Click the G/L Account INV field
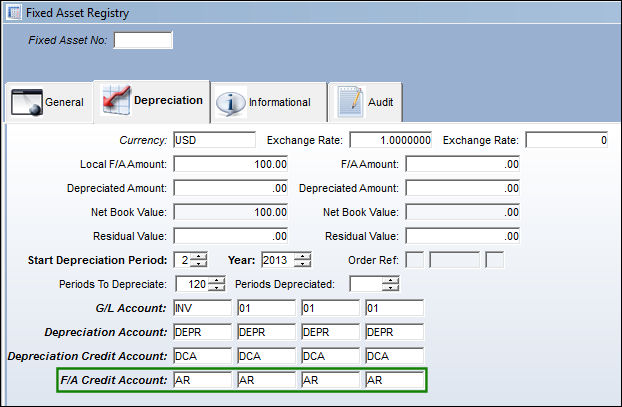Viewport: 622px width, 407px height. pyautogui.click(x=203, y=308)
